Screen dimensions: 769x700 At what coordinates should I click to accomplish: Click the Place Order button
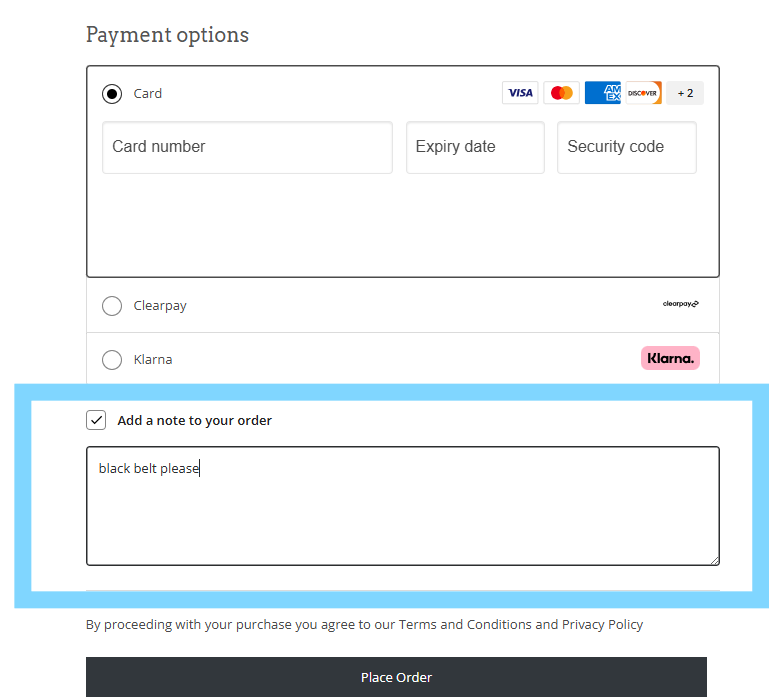[396, 677]
